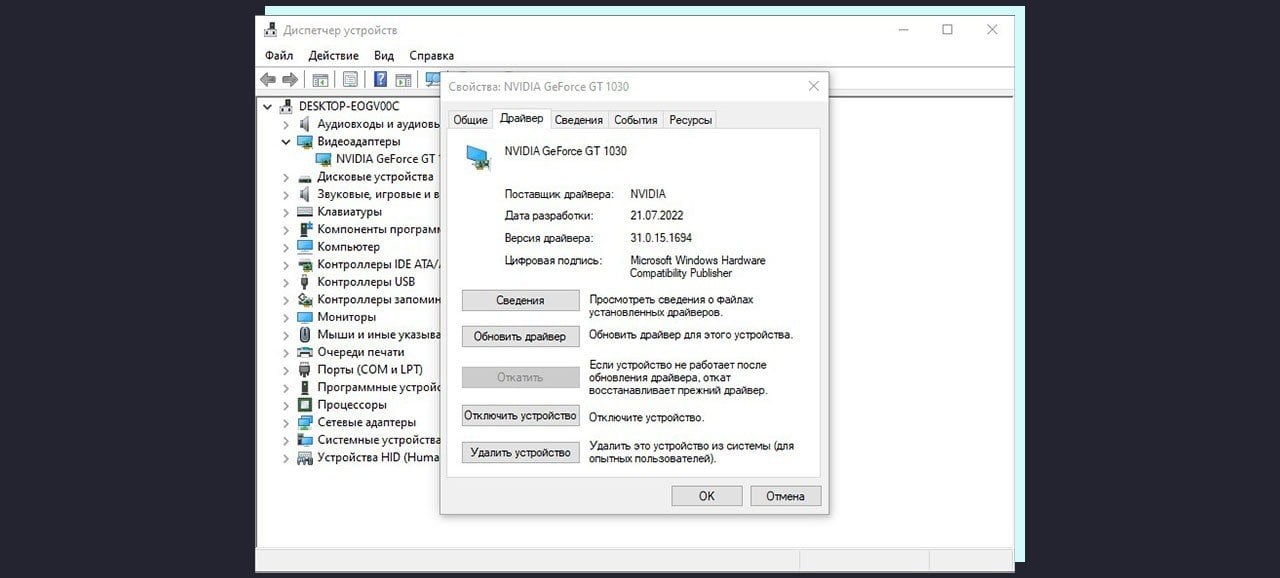Click the drive icon beside Дисковые устройства
Image resolution: width=1280 pixels, height=578 pixels.
[x=306, y=177]
